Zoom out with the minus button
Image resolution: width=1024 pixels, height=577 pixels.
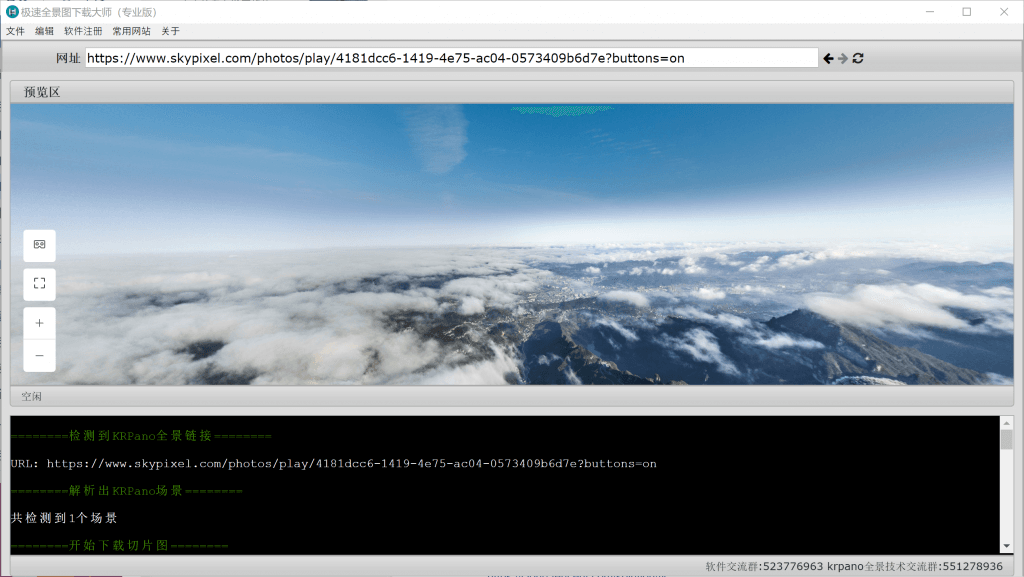click(40, 355)
